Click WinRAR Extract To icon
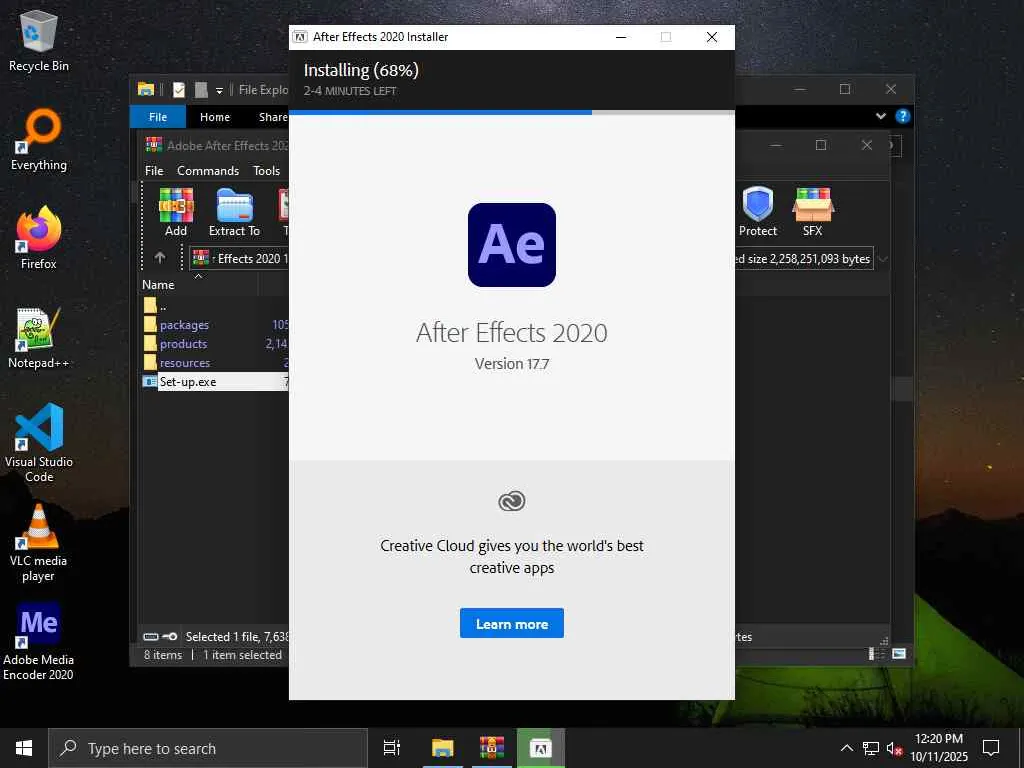The width and height of the screenshot is (1024, 768). point(234,212)
